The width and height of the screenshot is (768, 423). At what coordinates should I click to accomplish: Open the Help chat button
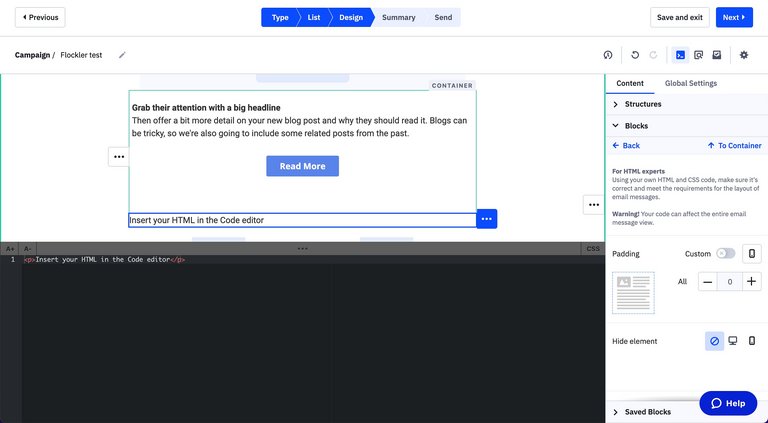tap(728, 403)
